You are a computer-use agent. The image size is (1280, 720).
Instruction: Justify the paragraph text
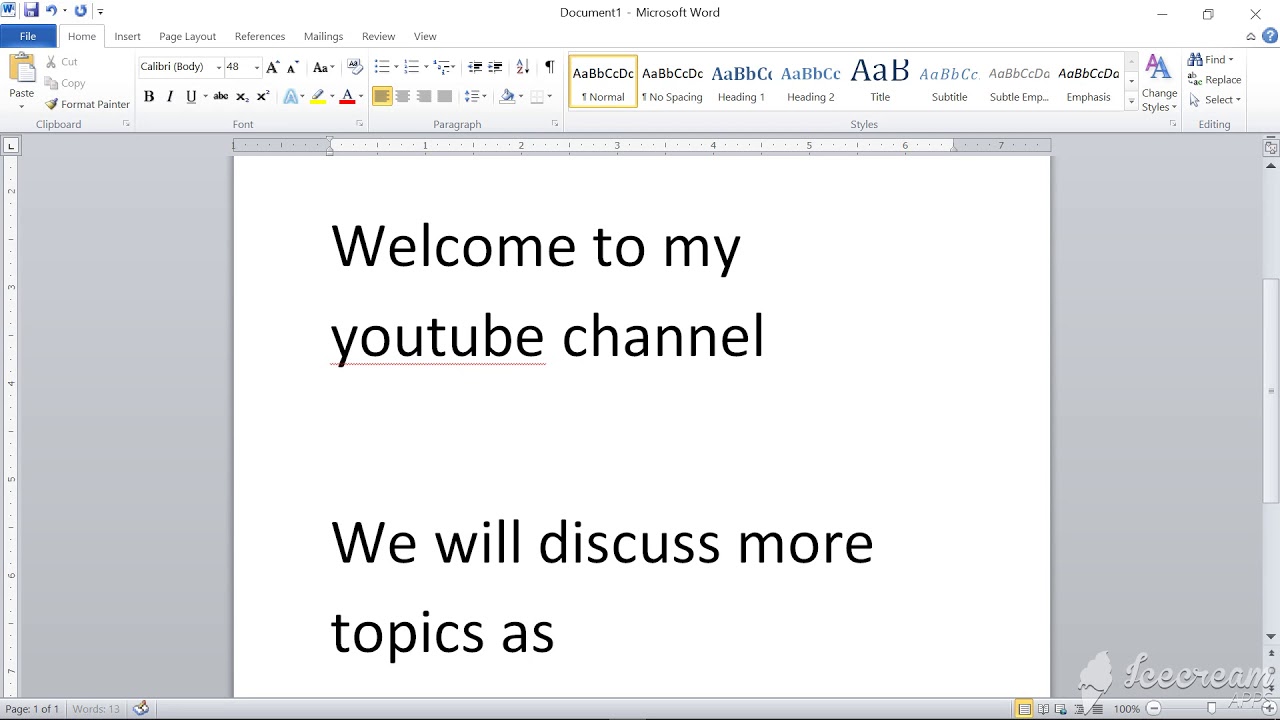pyautogui.click(x=445, y=97)
